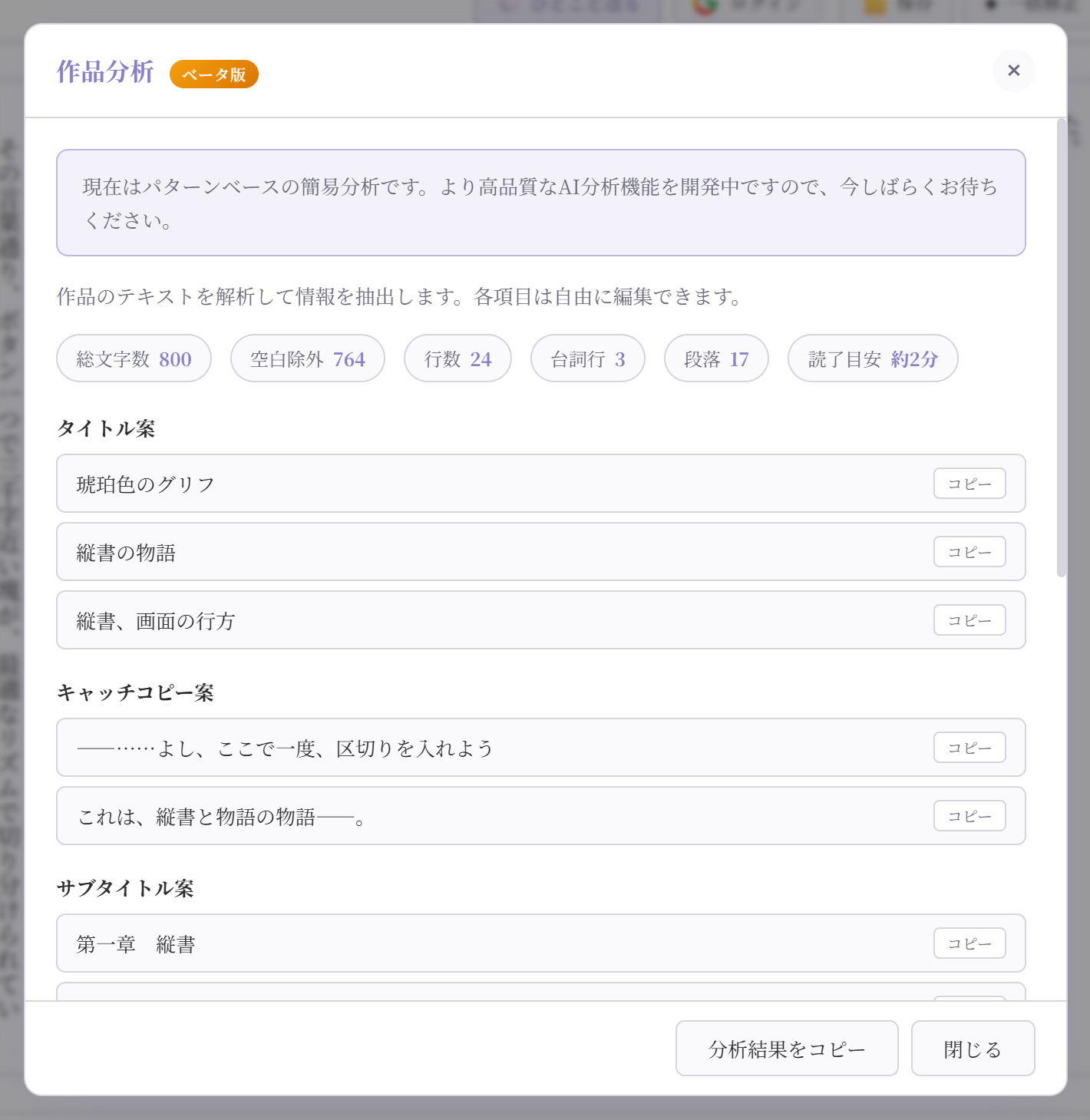Image resolution: width=1090 pixels, height=1120 pixels.
Task: Select the 総文字数 800 stat chip
Action: click(134, 358)
